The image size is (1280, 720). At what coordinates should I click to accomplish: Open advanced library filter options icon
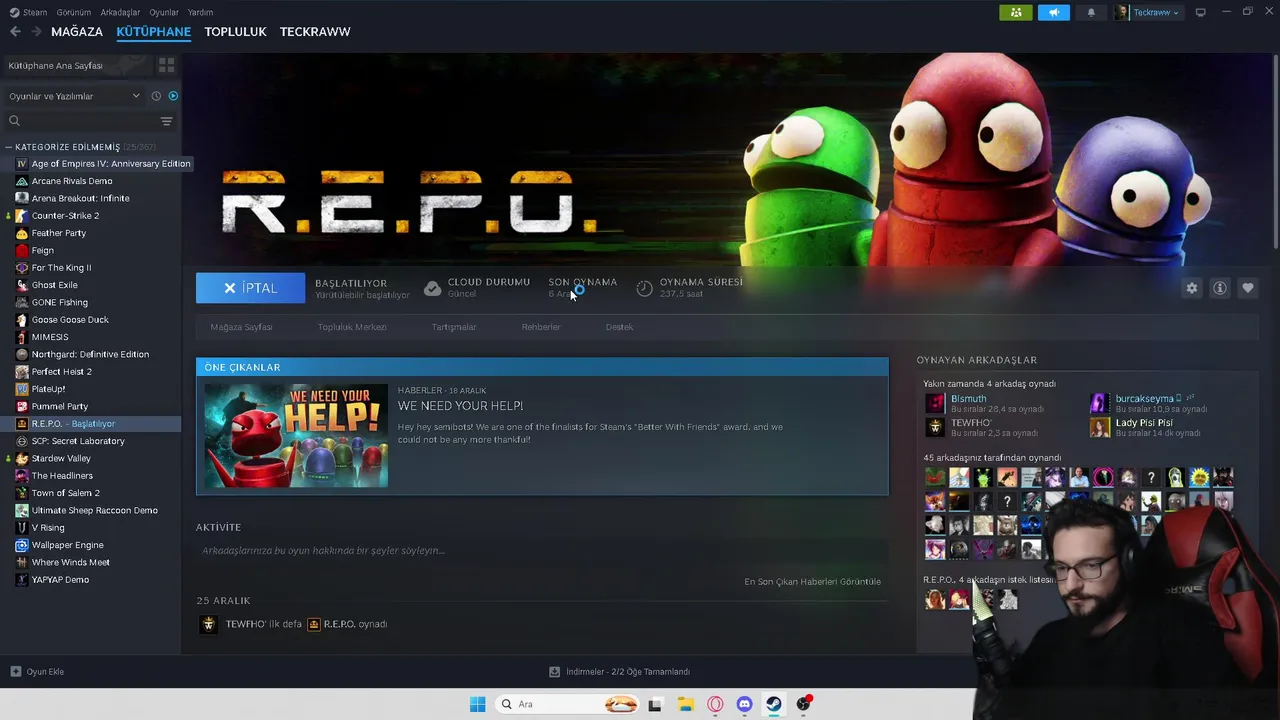point(166,121)
